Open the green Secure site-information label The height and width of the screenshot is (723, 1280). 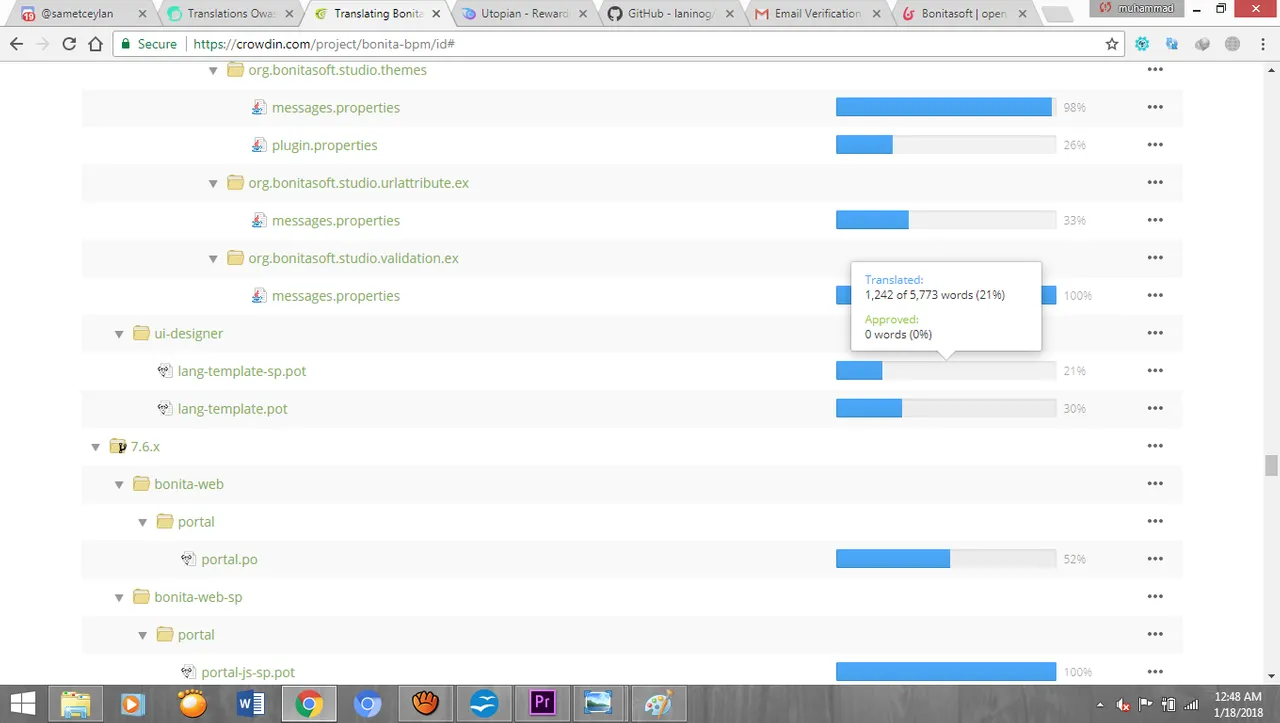click(x=148, y=44)
